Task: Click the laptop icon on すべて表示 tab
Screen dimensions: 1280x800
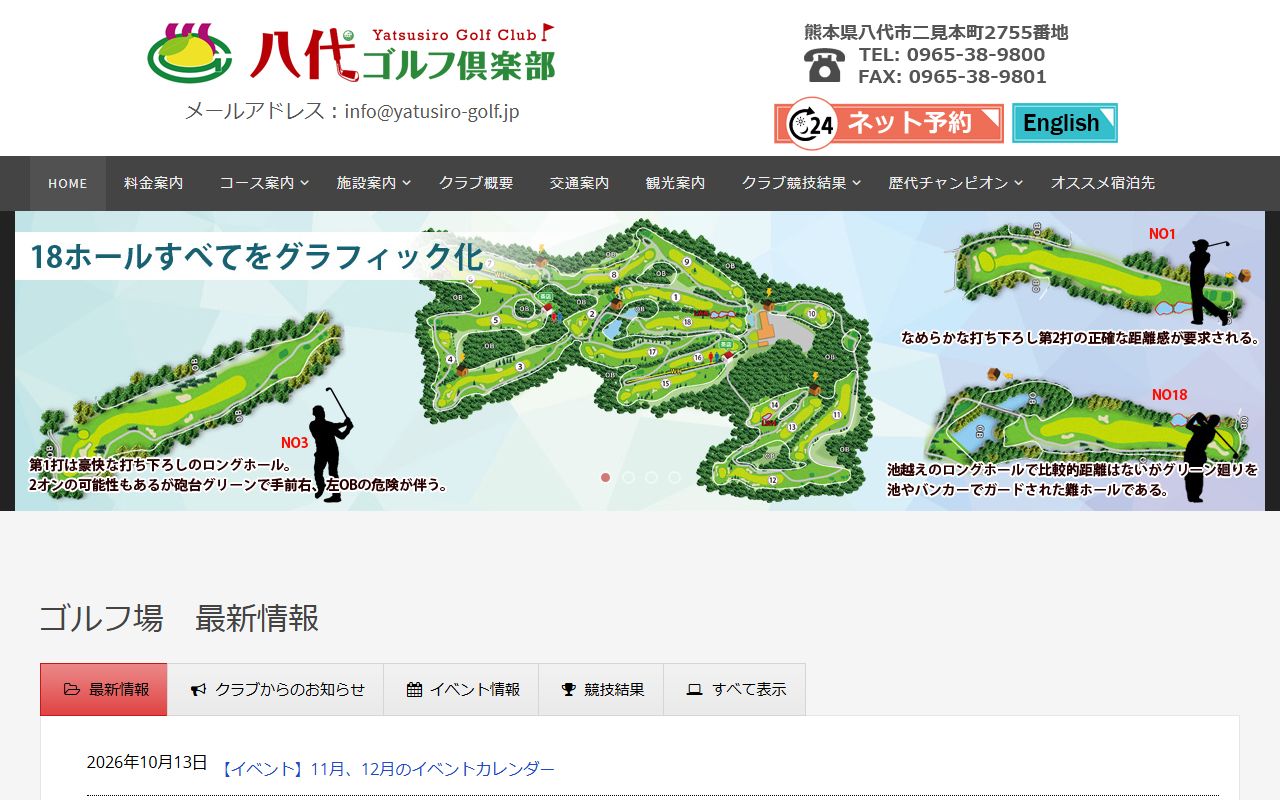Action: (x=695, y=689)
